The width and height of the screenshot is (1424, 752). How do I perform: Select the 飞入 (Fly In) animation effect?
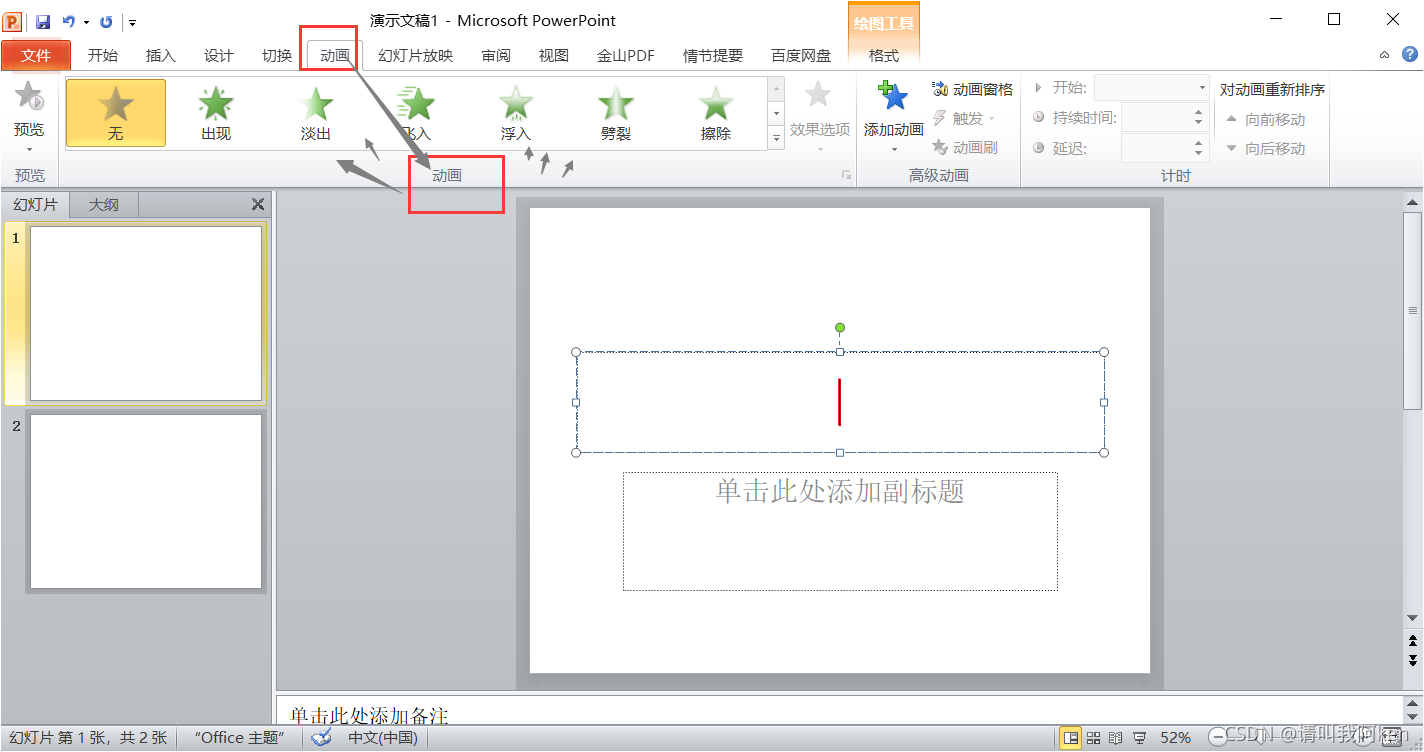416,113
